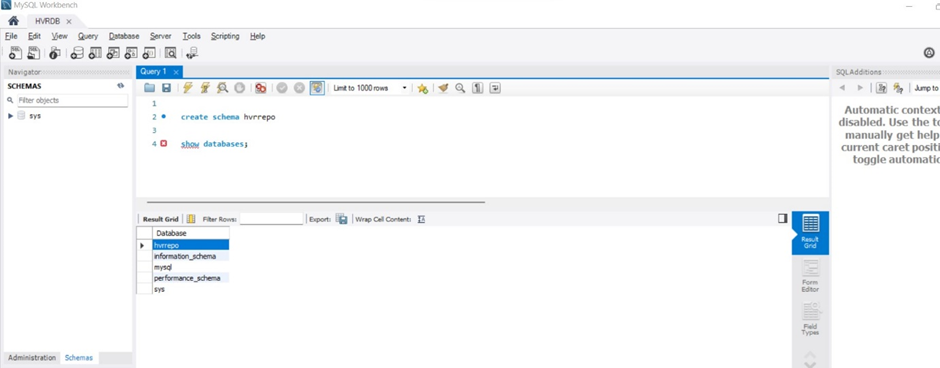Open the Database menu
Image resolution: width=940 pixels, height=368 pixels.
(124, 36)
